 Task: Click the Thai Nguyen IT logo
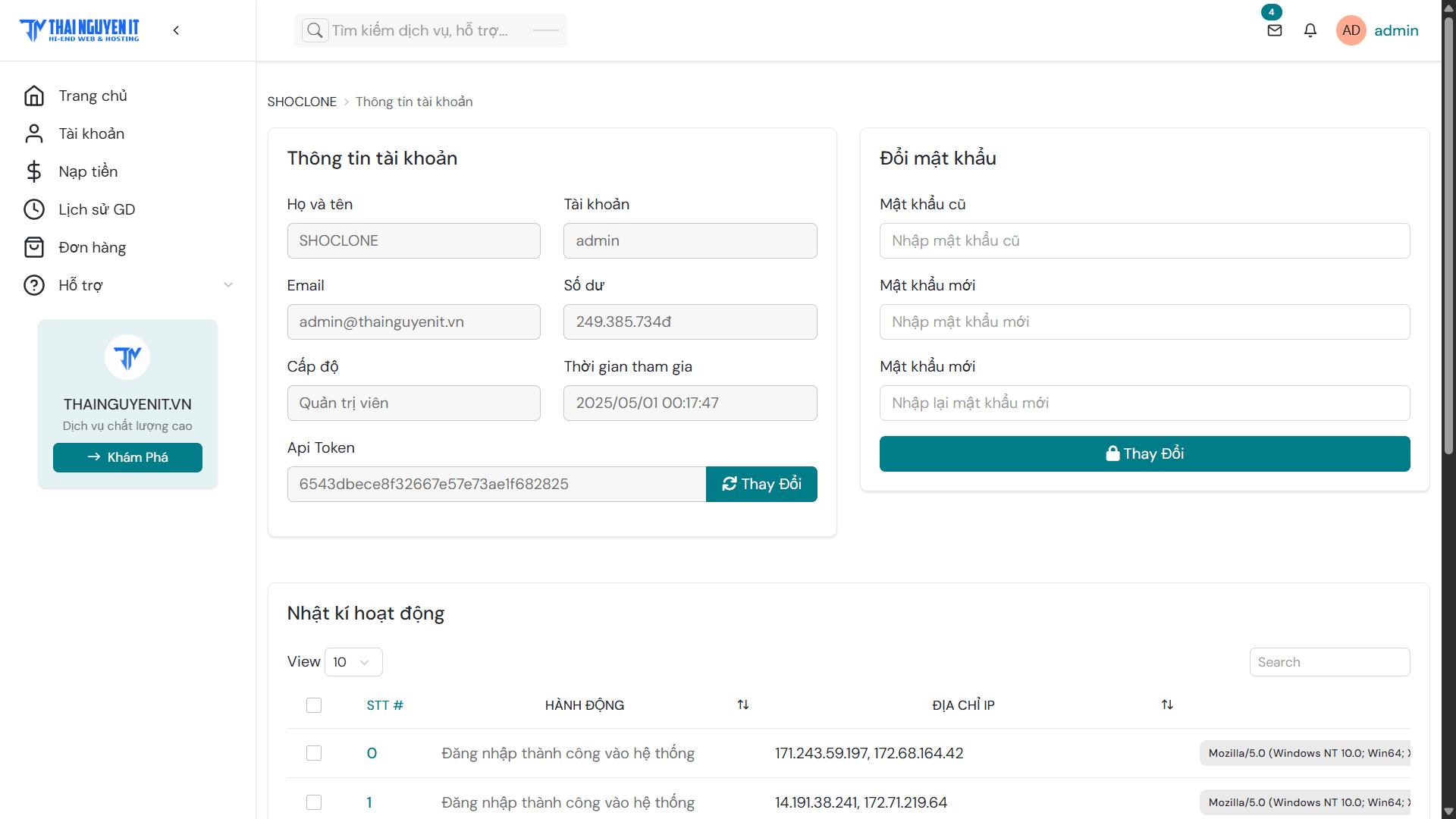80,30
